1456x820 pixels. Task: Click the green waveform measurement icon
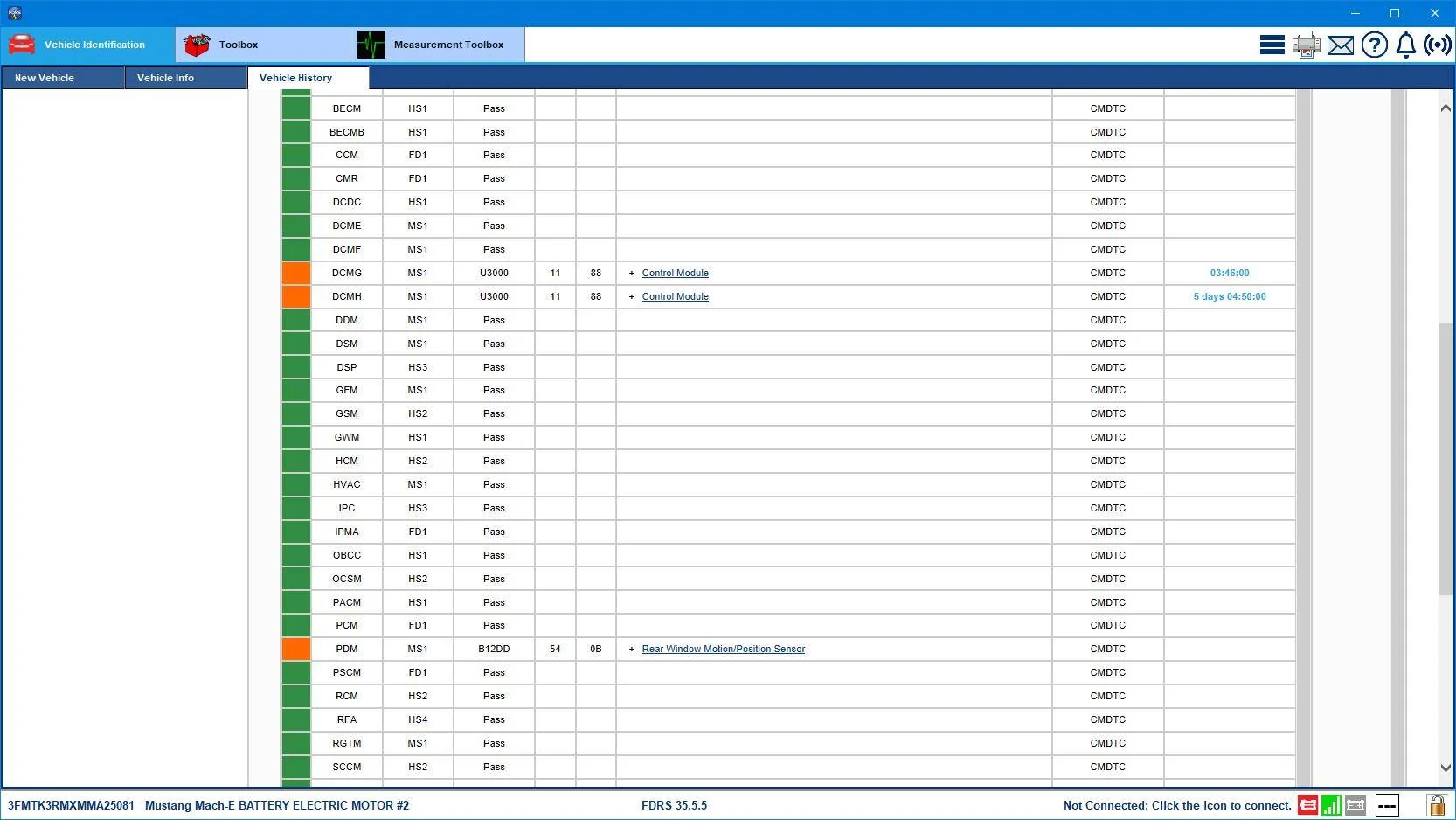[371, 45]
